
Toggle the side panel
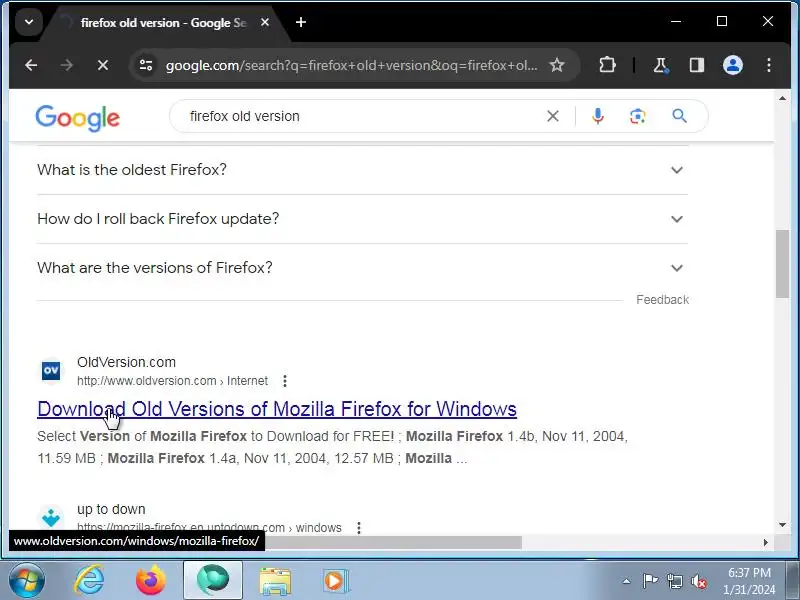point(697,65)
